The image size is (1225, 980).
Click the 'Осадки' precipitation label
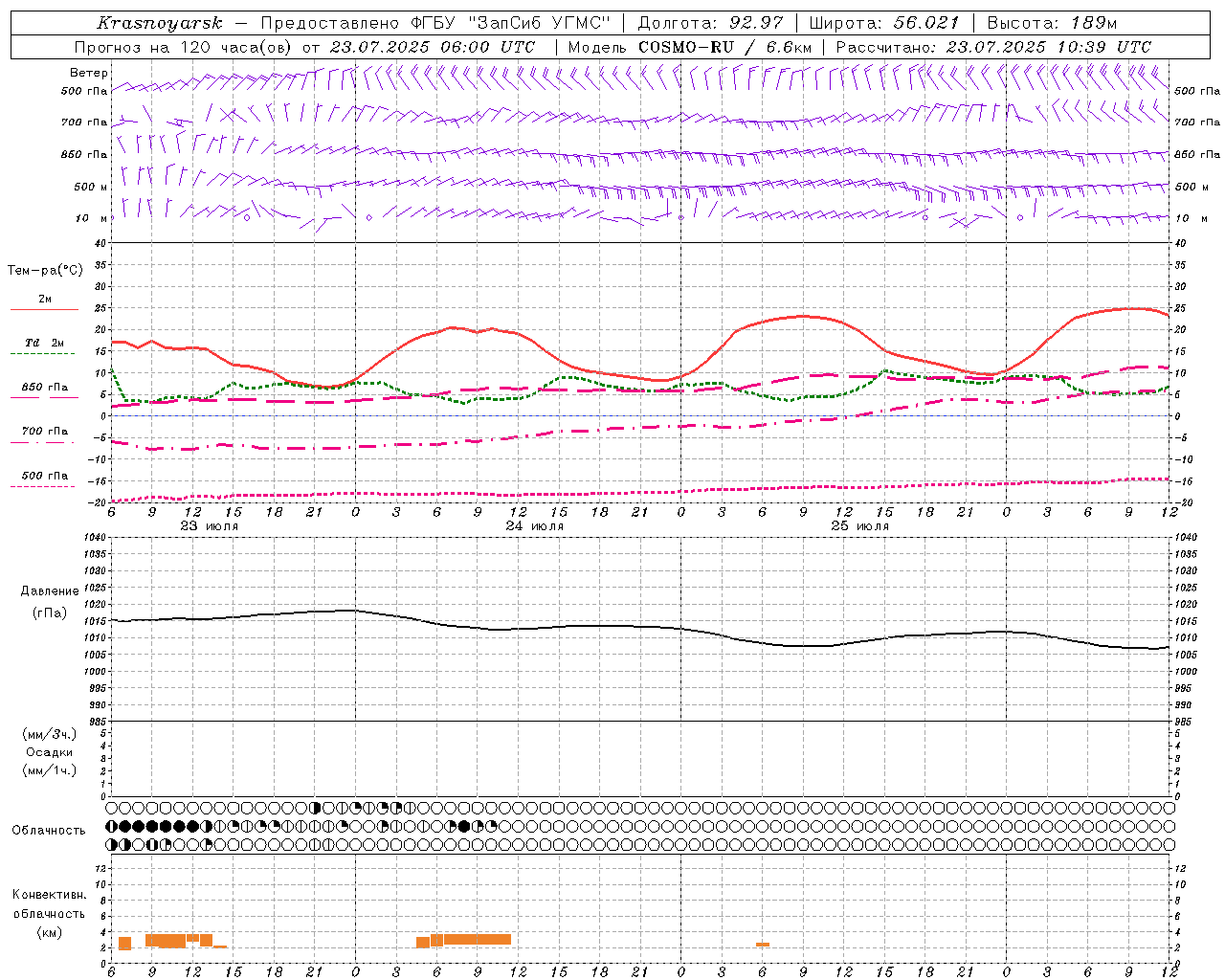(50, 752)
